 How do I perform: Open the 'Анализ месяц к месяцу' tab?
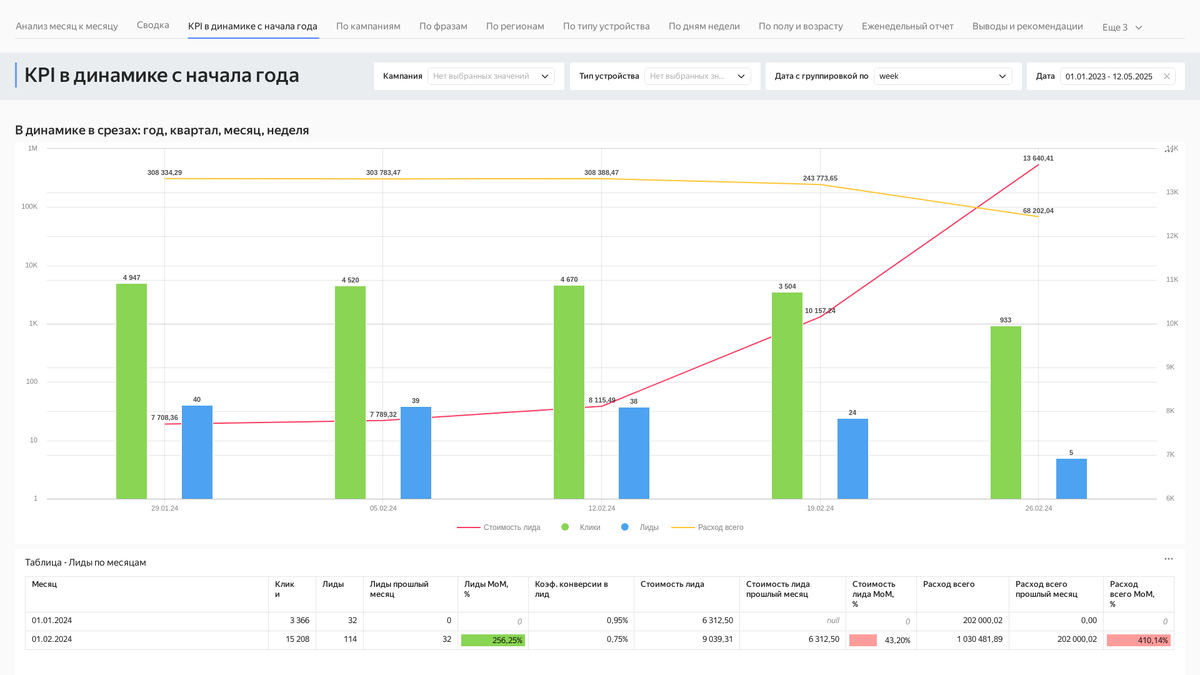(67, 26)
